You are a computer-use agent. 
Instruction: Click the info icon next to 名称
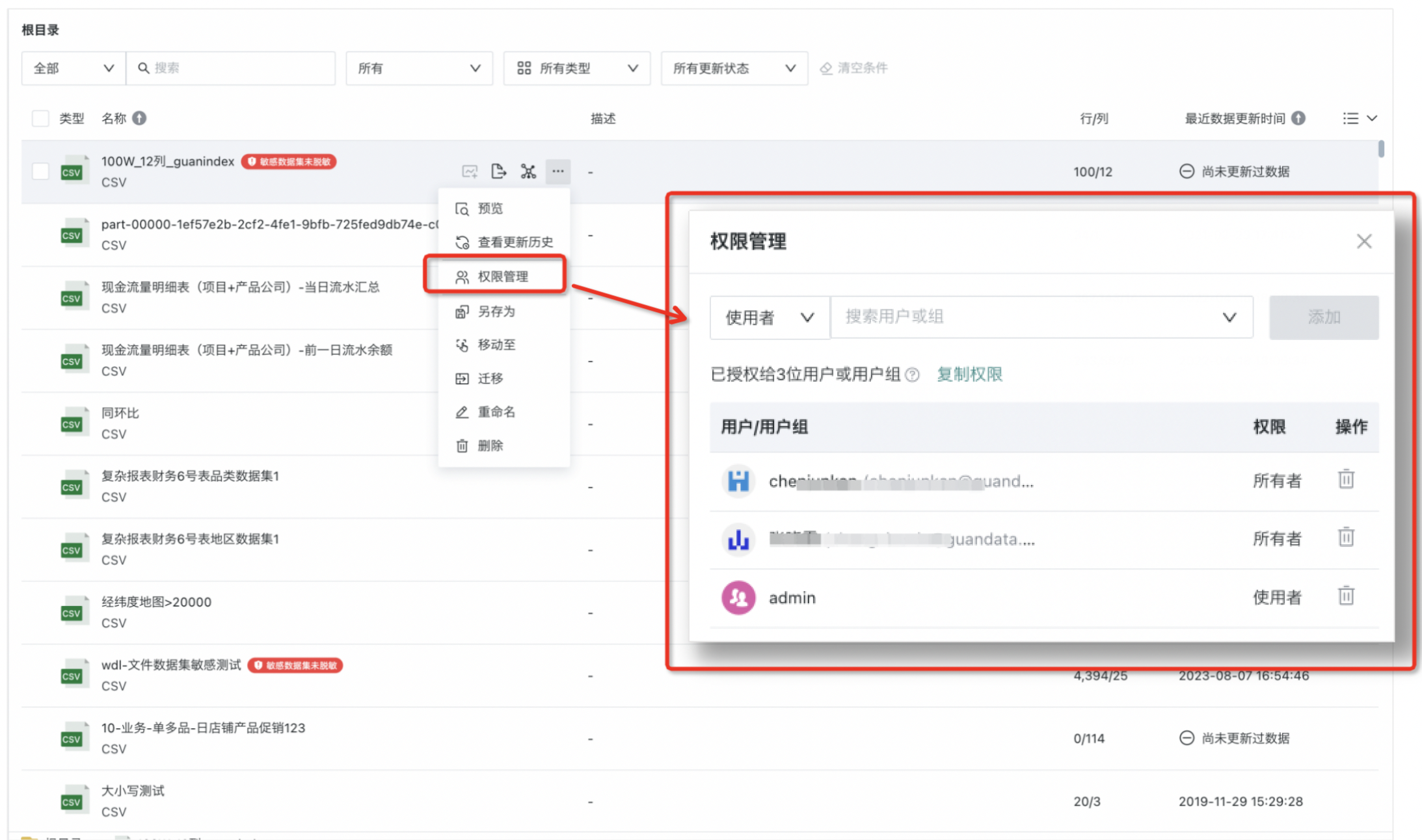tap(139, 118)
